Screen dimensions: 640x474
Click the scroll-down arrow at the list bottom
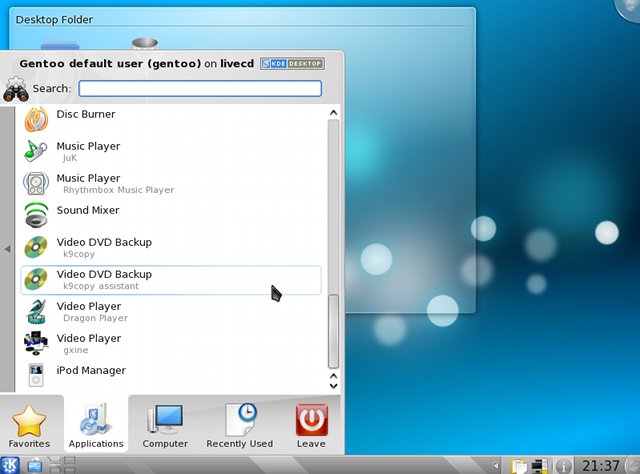[333, 386]
